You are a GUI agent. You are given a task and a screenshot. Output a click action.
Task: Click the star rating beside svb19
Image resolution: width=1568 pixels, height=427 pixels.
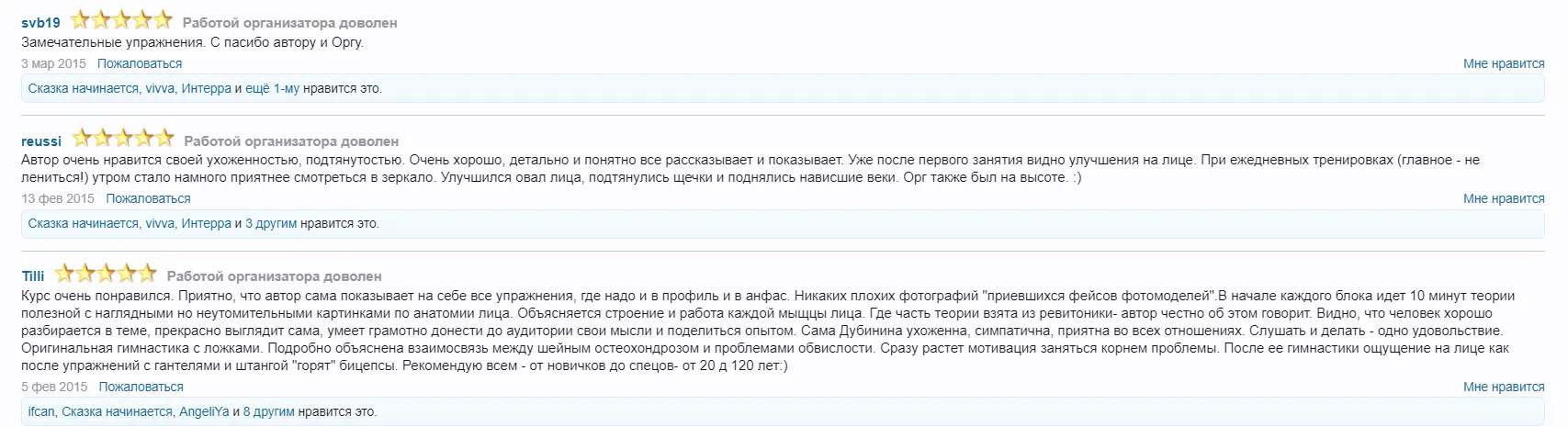tap(121, 20)
